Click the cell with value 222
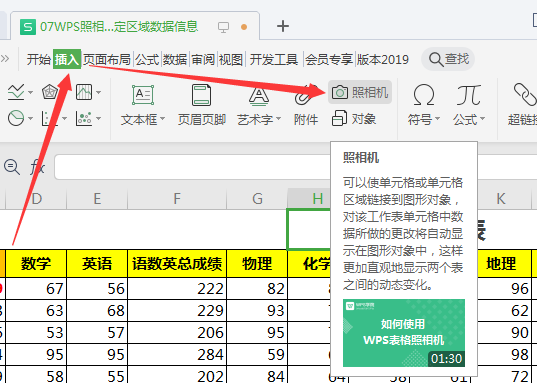This screenshot has width=537, height=383. point(177,288)
